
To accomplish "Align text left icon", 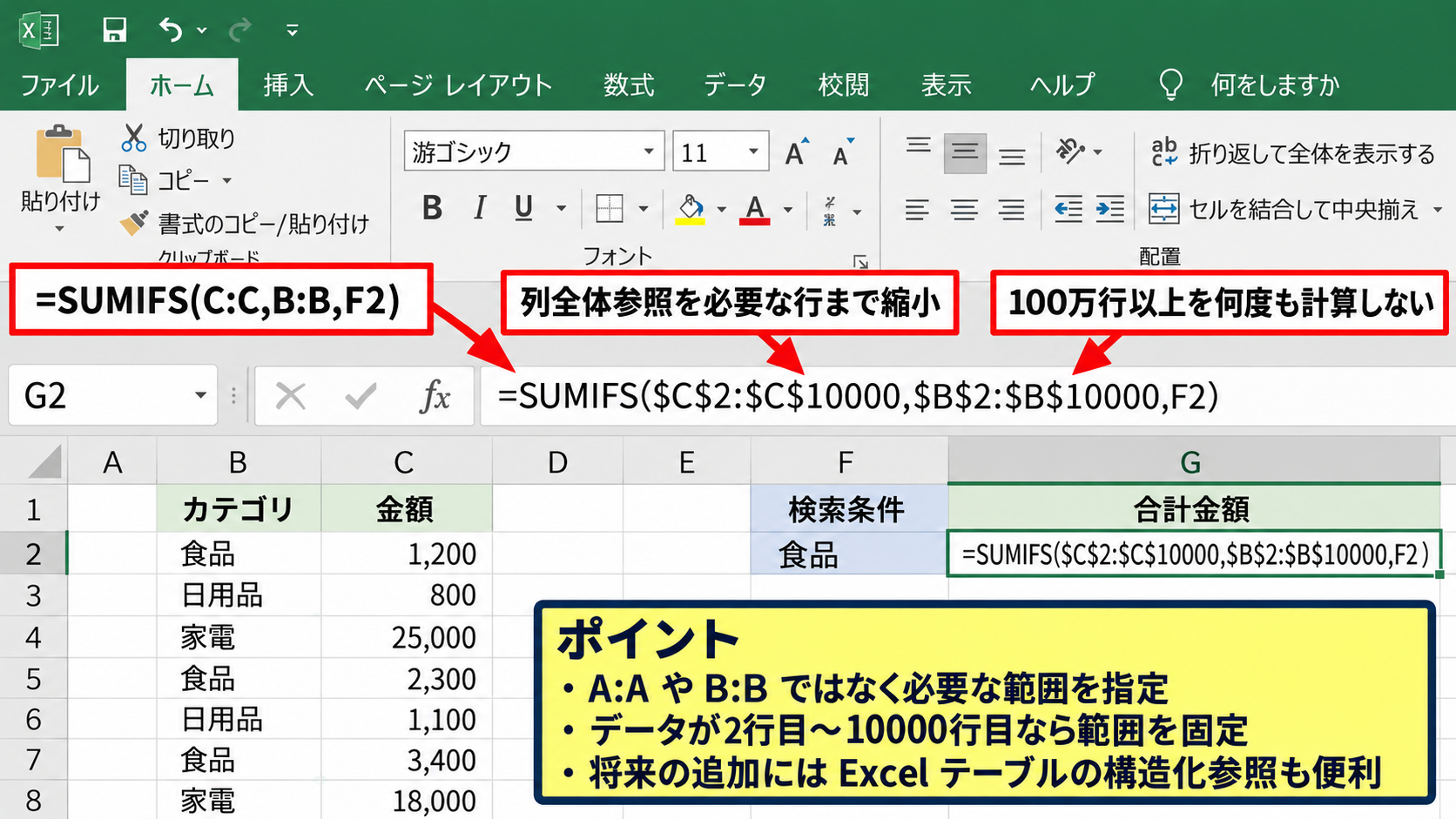I will pyautogui.click(x=917, y=210).
